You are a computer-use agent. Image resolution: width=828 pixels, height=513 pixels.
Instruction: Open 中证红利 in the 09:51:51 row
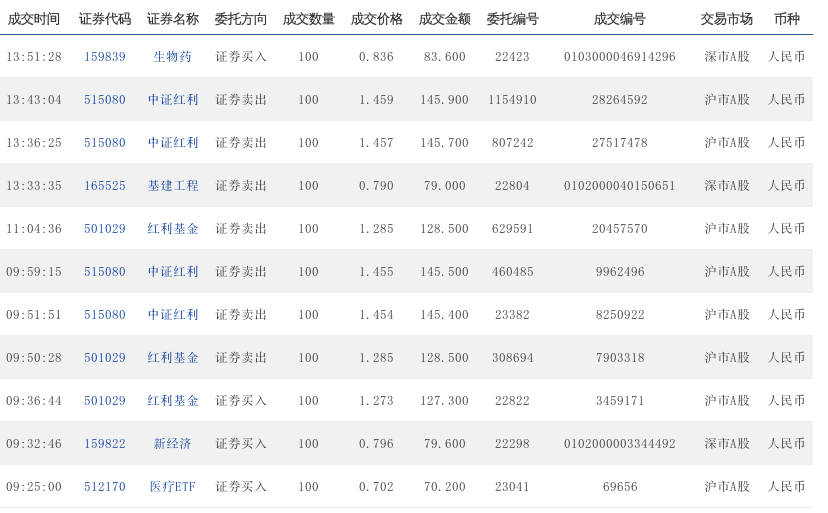(173, 315)
